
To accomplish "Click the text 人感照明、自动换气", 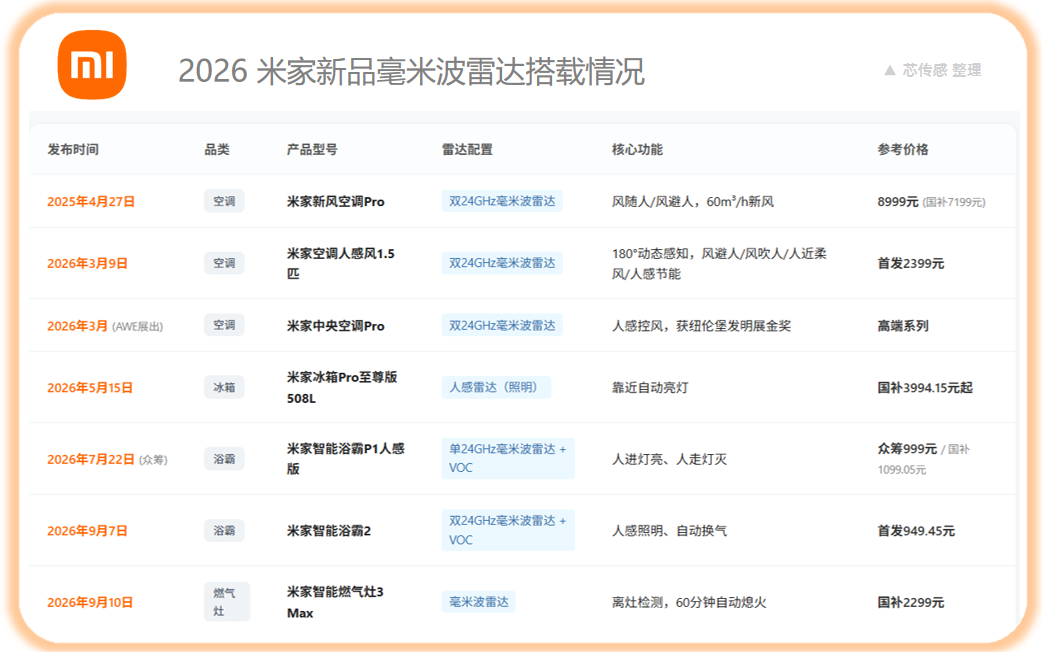I will tap(669, 530).
